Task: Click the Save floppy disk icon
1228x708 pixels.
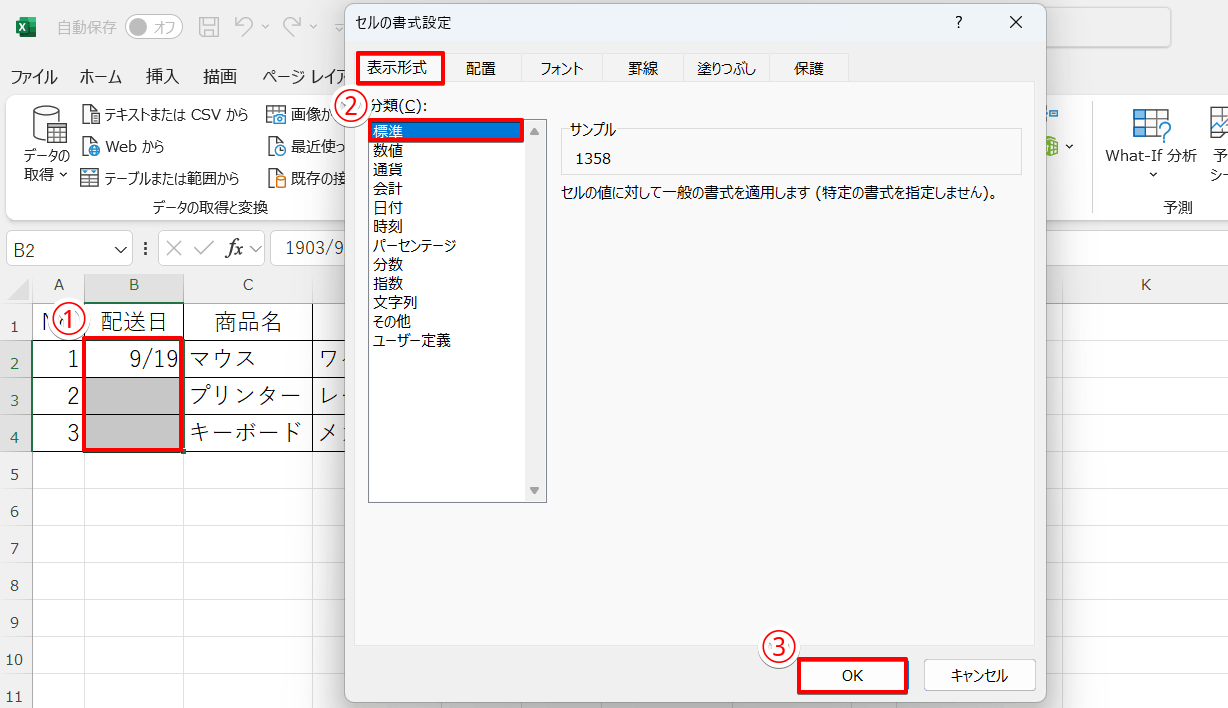Action: [208, 27]
